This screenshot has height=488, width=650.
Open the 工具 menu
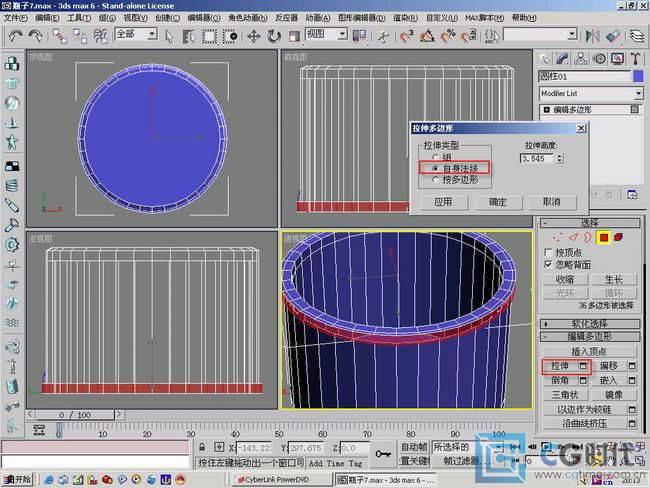79,18
